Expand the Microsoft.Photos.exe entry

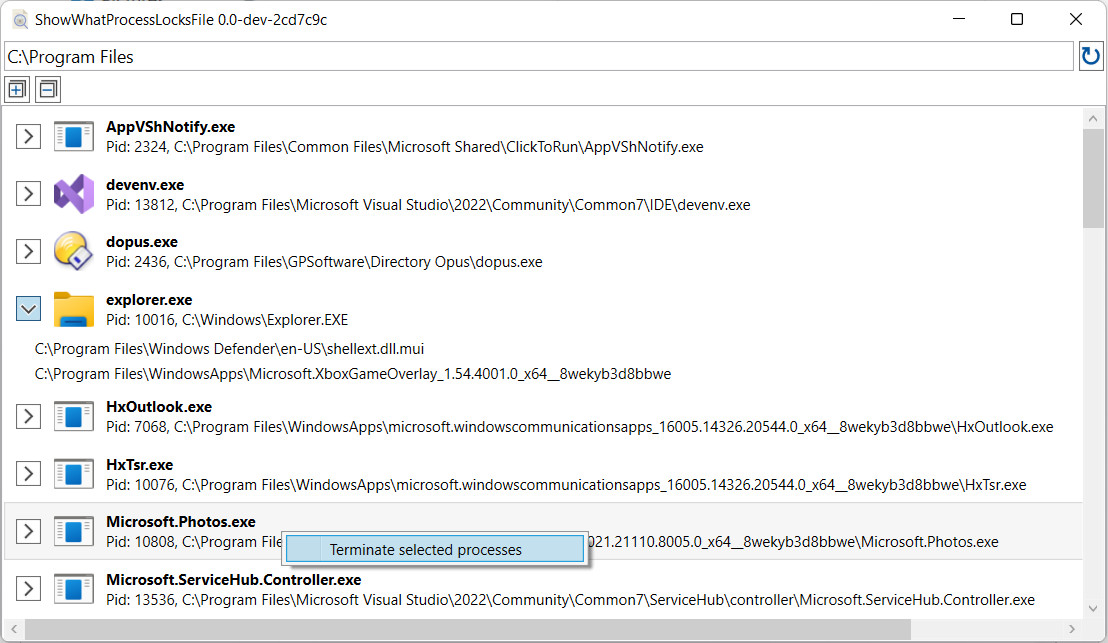[28, 531]
